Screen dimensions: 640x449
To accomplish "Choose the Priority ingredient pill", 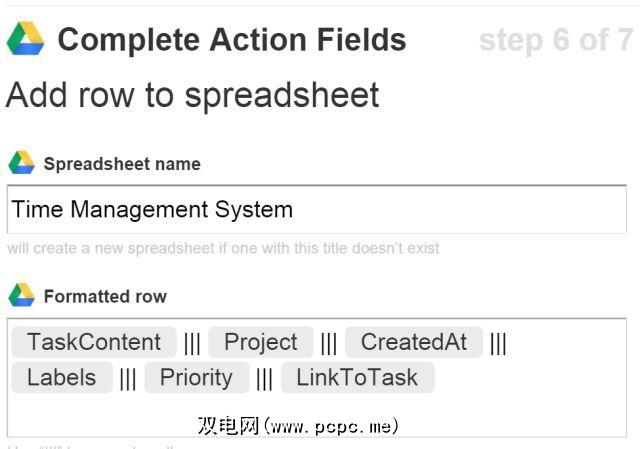I will (196, 378).
